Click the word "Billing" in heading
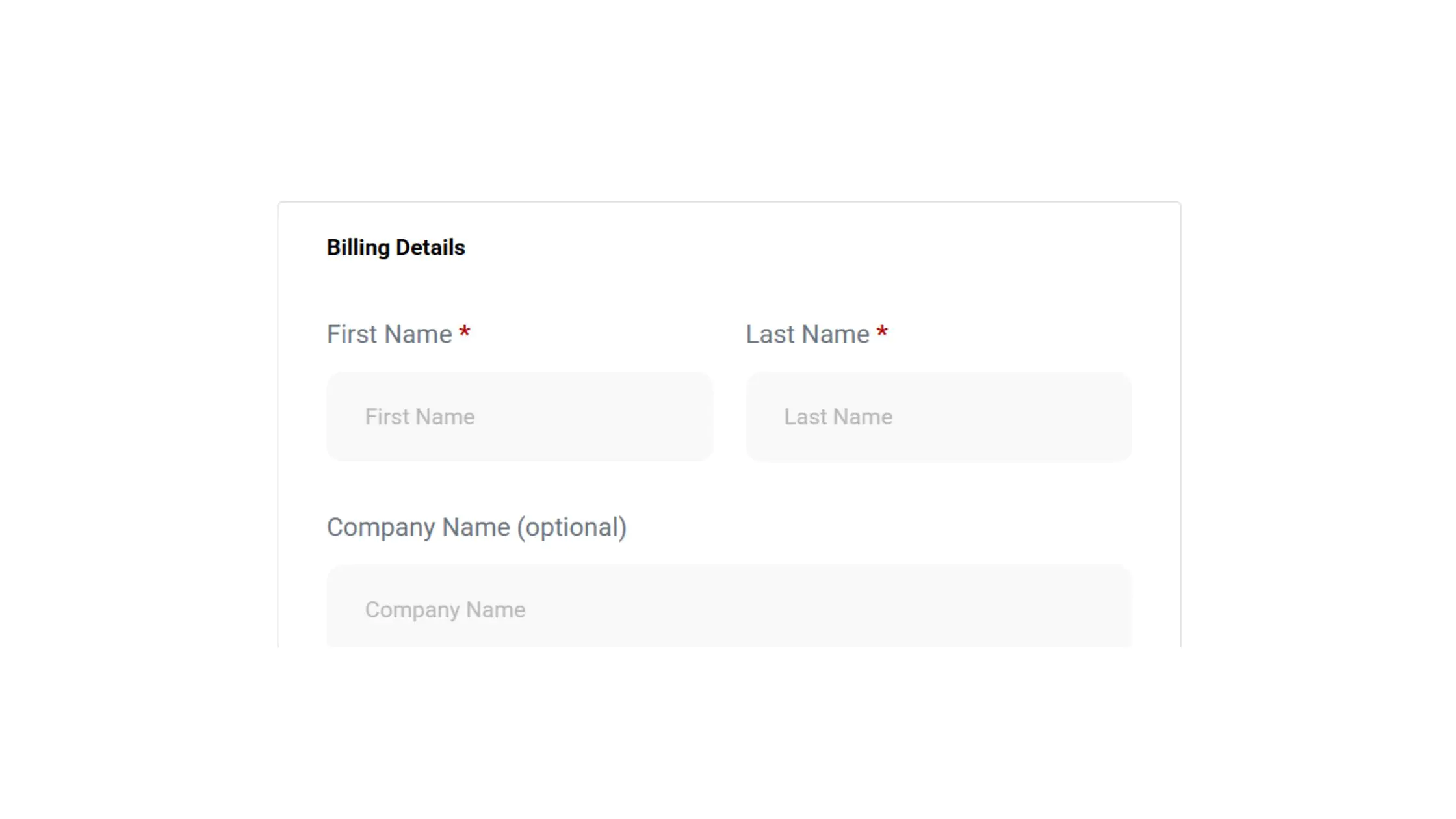 pyautogui.click(x=357, y=248)
